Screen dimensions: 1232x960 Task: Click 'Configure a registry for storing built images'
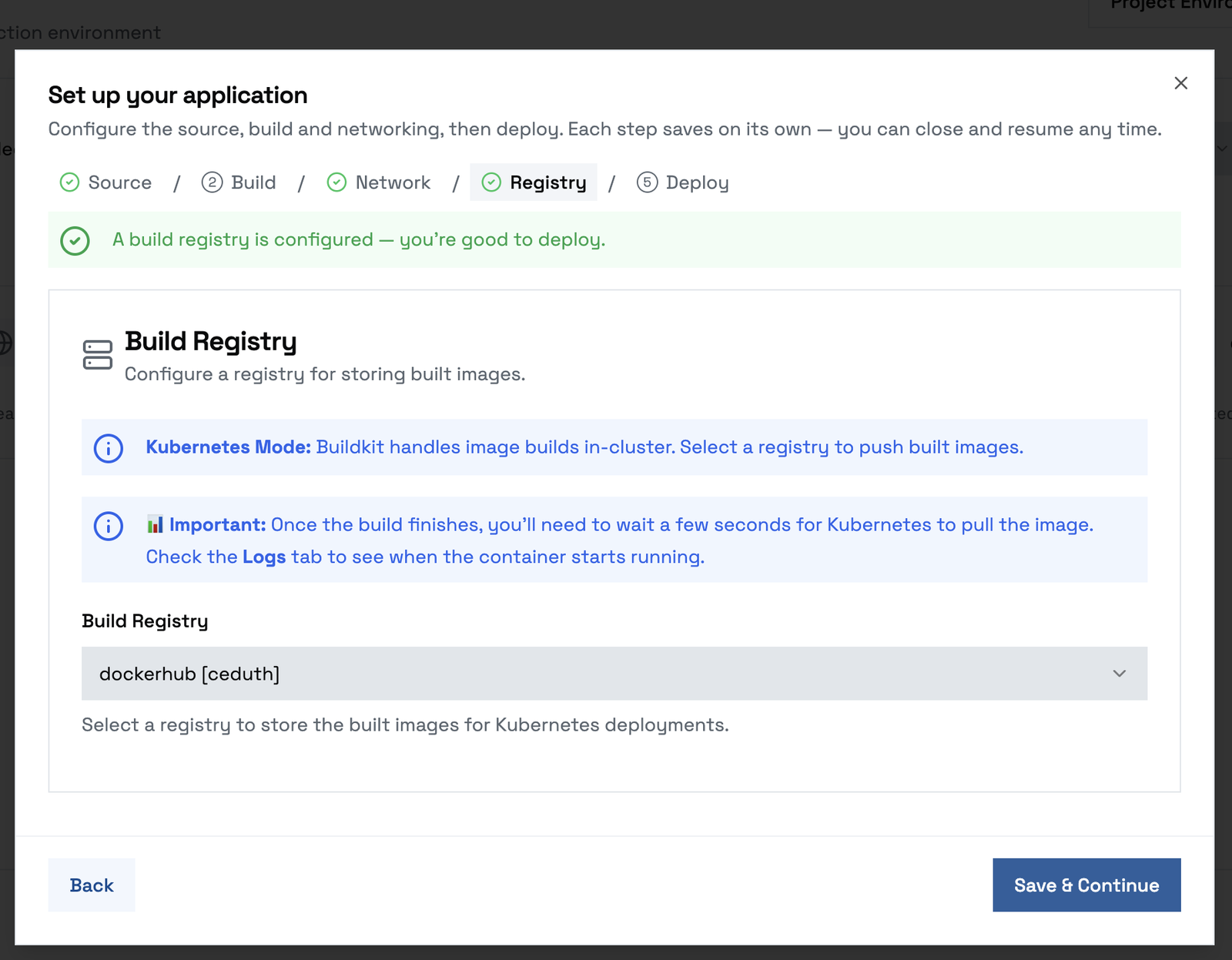pos(325,374)
